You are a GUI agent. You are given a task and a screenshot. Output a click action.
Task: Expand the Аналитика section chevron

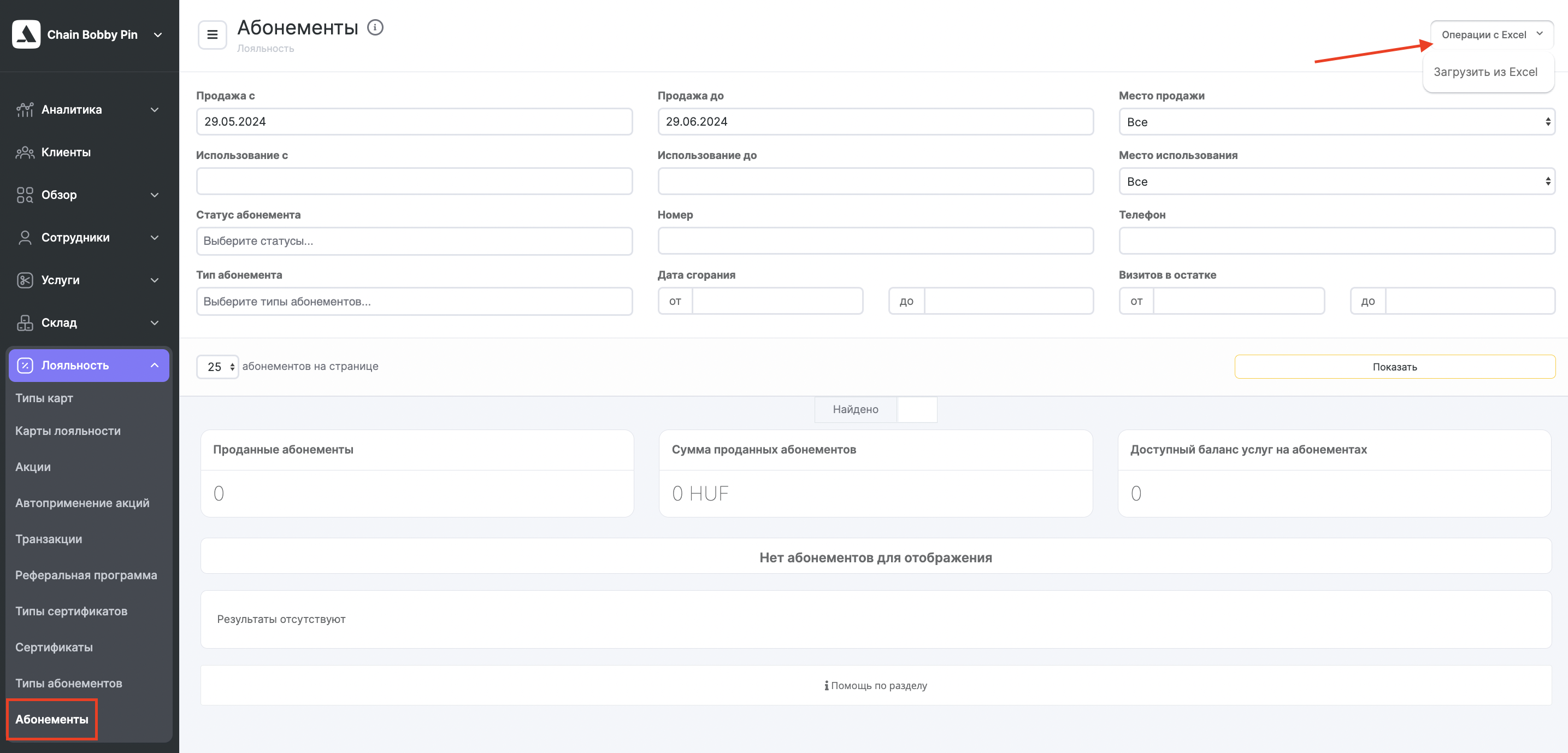coord(155,110)
